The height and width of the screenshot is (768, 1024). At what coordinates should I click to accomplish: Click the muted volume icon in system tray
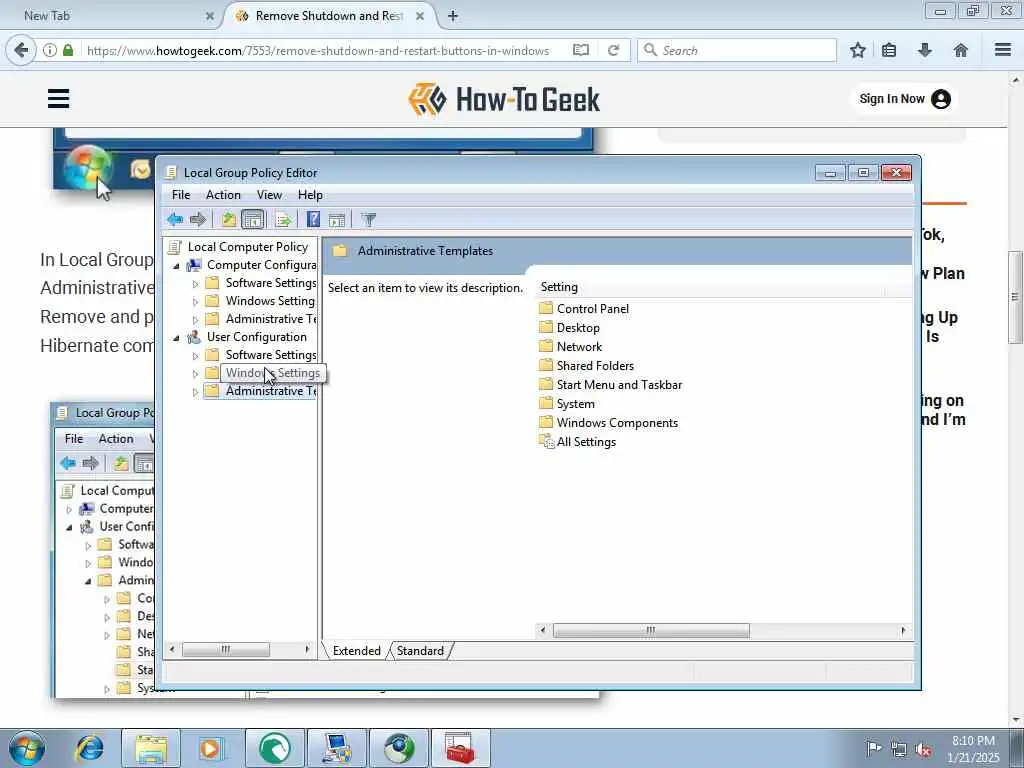tap(923, 750)
